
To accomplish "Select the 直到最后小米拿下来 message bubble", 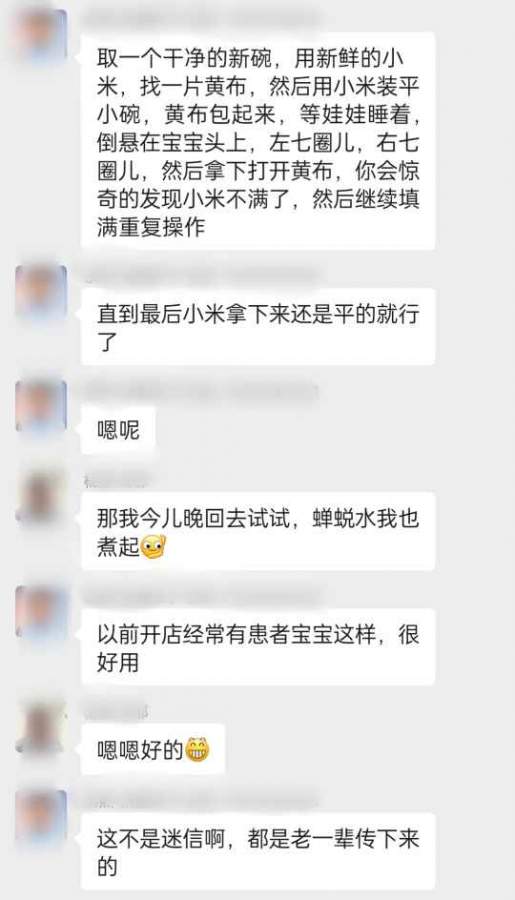I will pos(258,327).
